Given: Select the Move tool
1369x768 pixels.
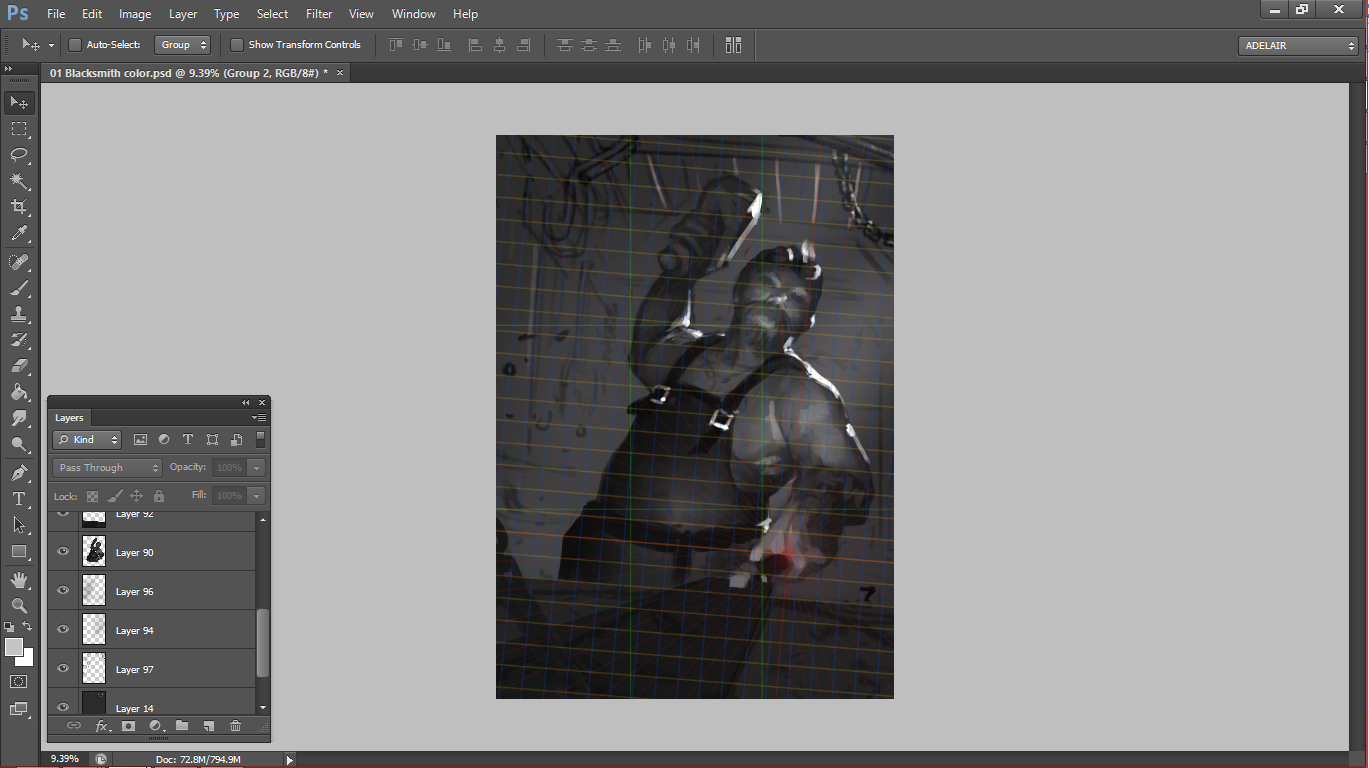Looking at the screenshot, I should pyautogui.click(x=19, y=103).
